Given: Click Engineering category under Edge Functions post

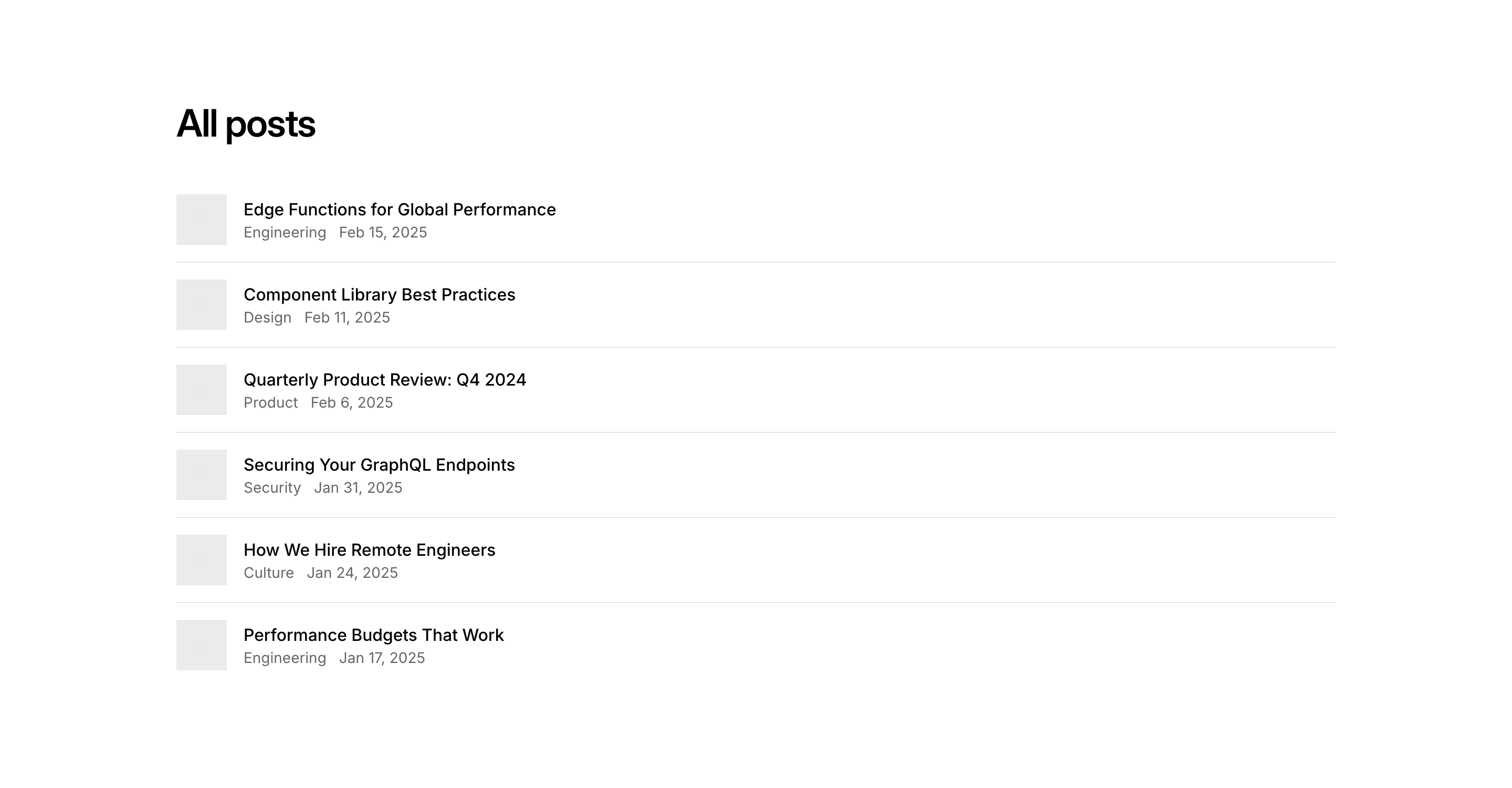Looking at the screenshot, I should pos(285,233).
